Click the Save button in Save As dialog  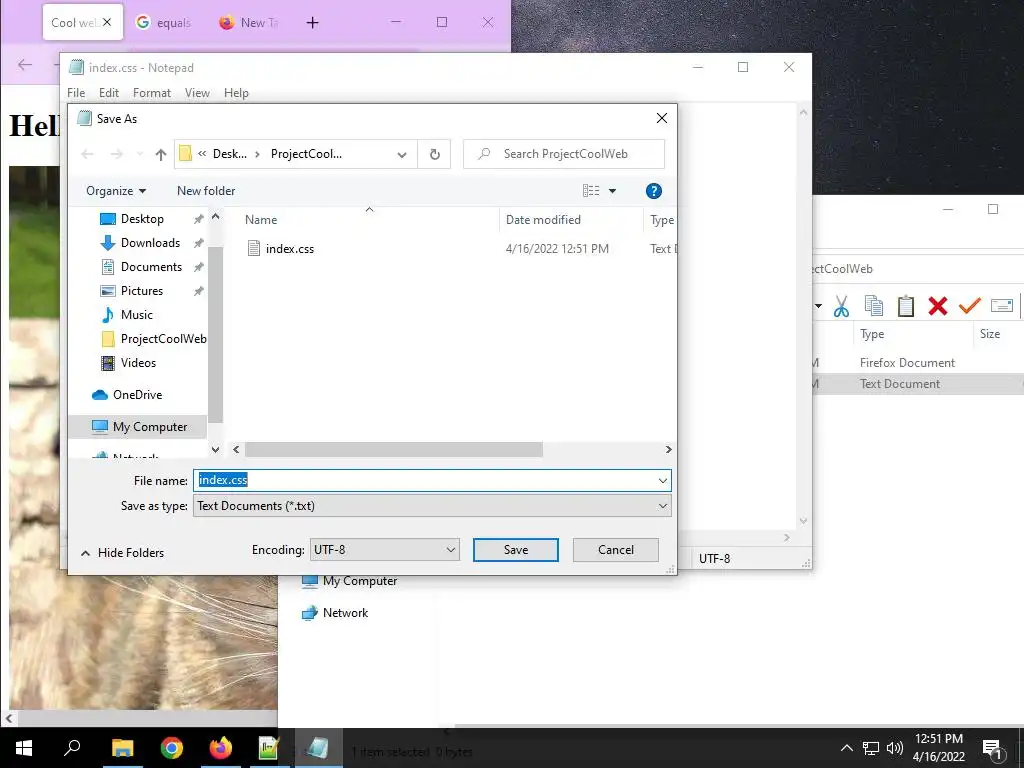tap(515, 550)
